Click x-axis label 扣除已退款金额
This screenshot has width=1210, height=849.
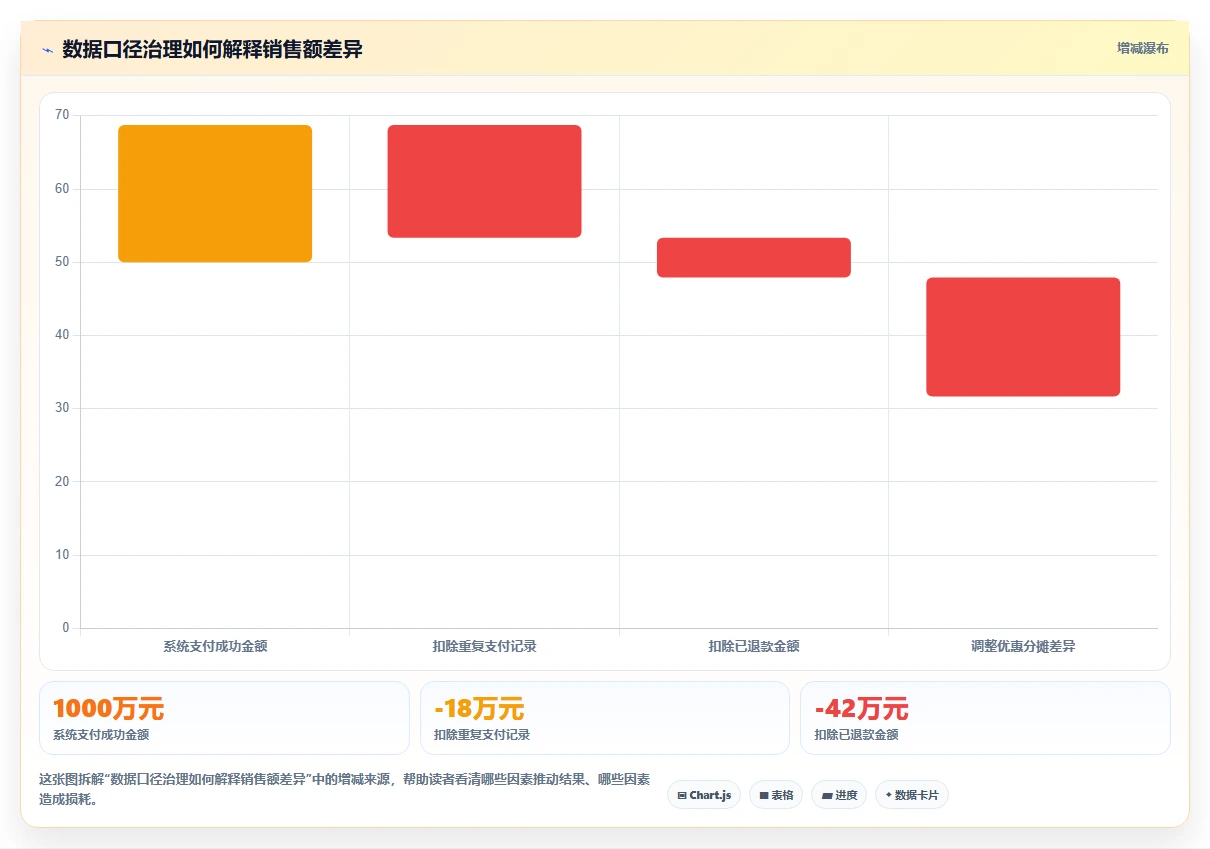[x=754, y=646]
